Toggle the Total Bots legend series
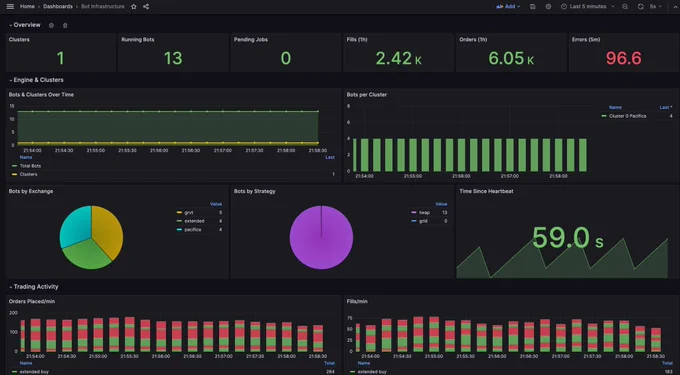This screenshot has height=375, width=680. pos(30,166)
